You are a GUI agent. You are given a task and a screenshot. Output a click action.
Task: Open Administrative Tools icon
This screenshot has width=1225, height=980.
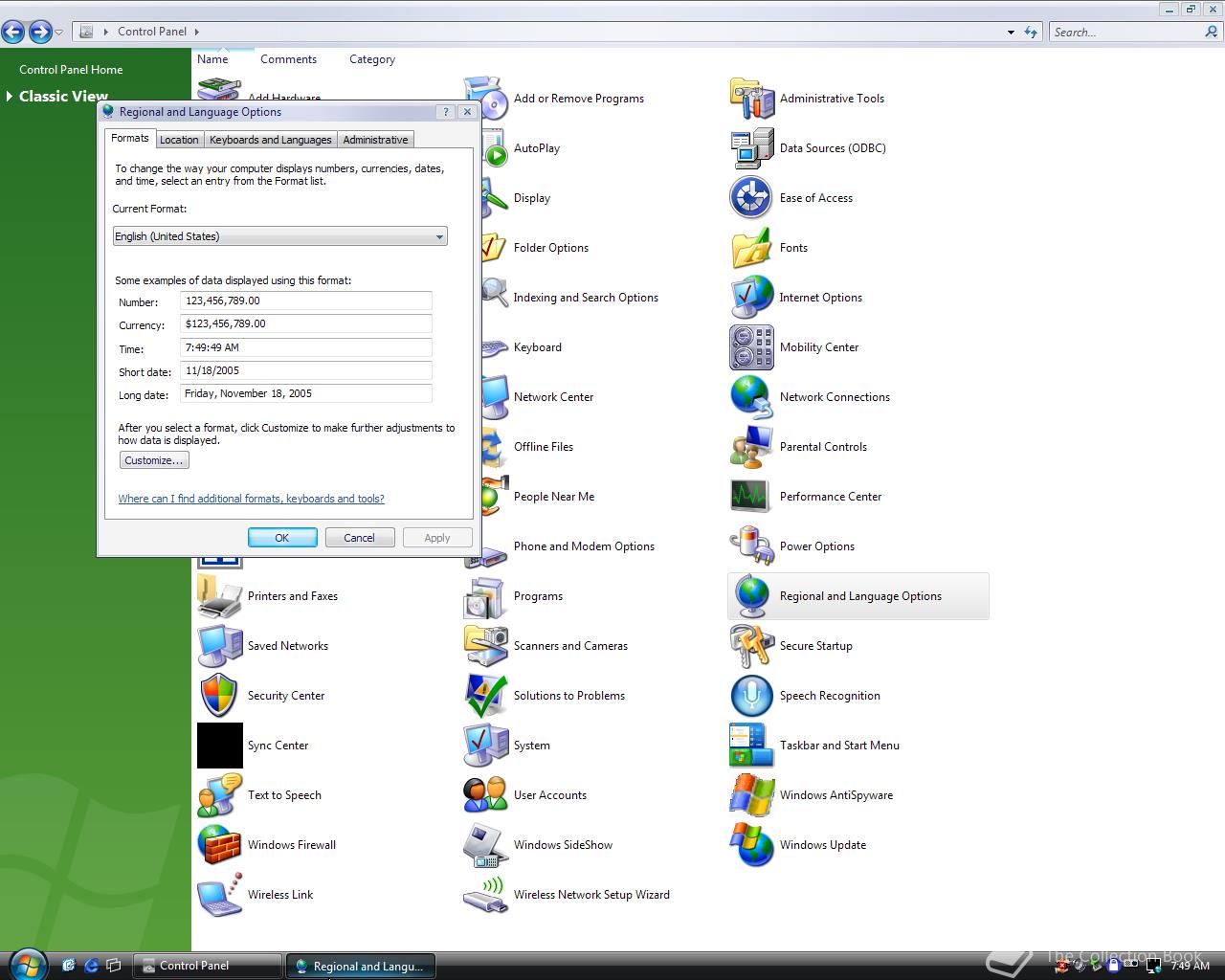752,99
